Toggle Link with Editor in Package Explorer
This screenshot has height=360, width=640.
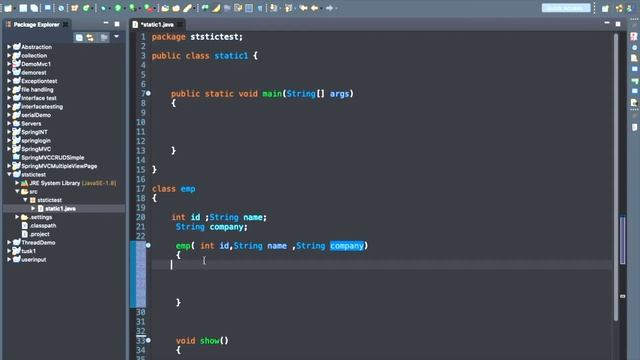point(90,38)
